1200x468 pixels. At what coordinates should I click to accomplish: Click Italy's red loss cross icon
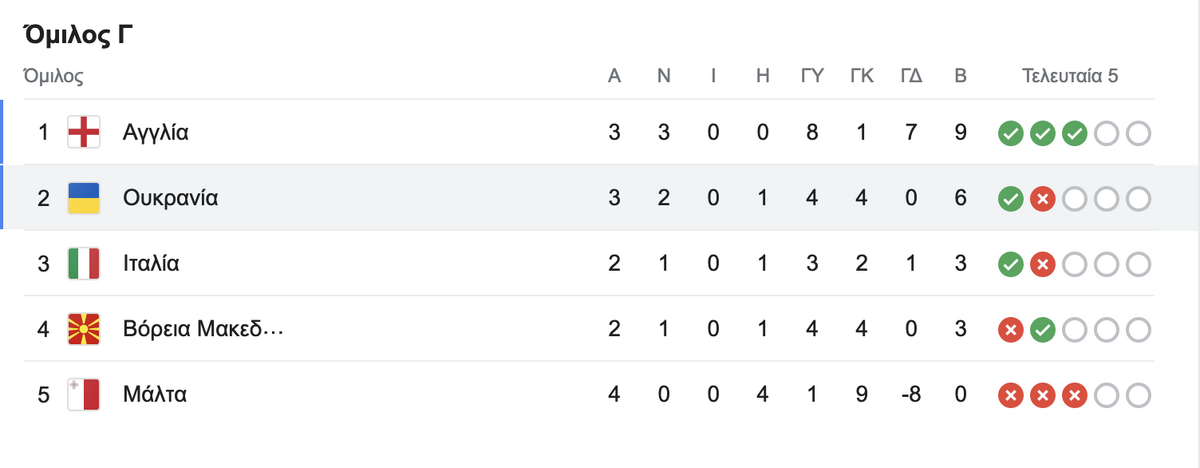point(1042,265)
